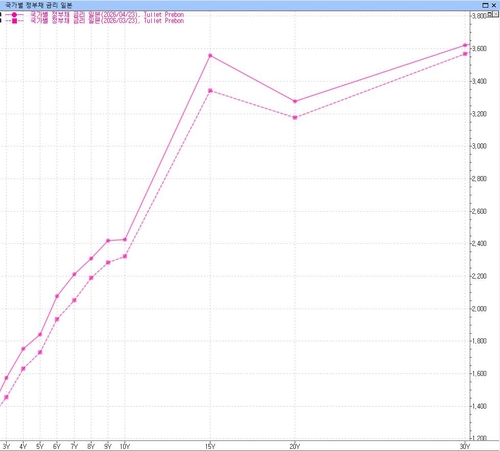Screen dimensions: 500x451
Task: Click the 30Y dashed-line data point
Action: [465, 54]
